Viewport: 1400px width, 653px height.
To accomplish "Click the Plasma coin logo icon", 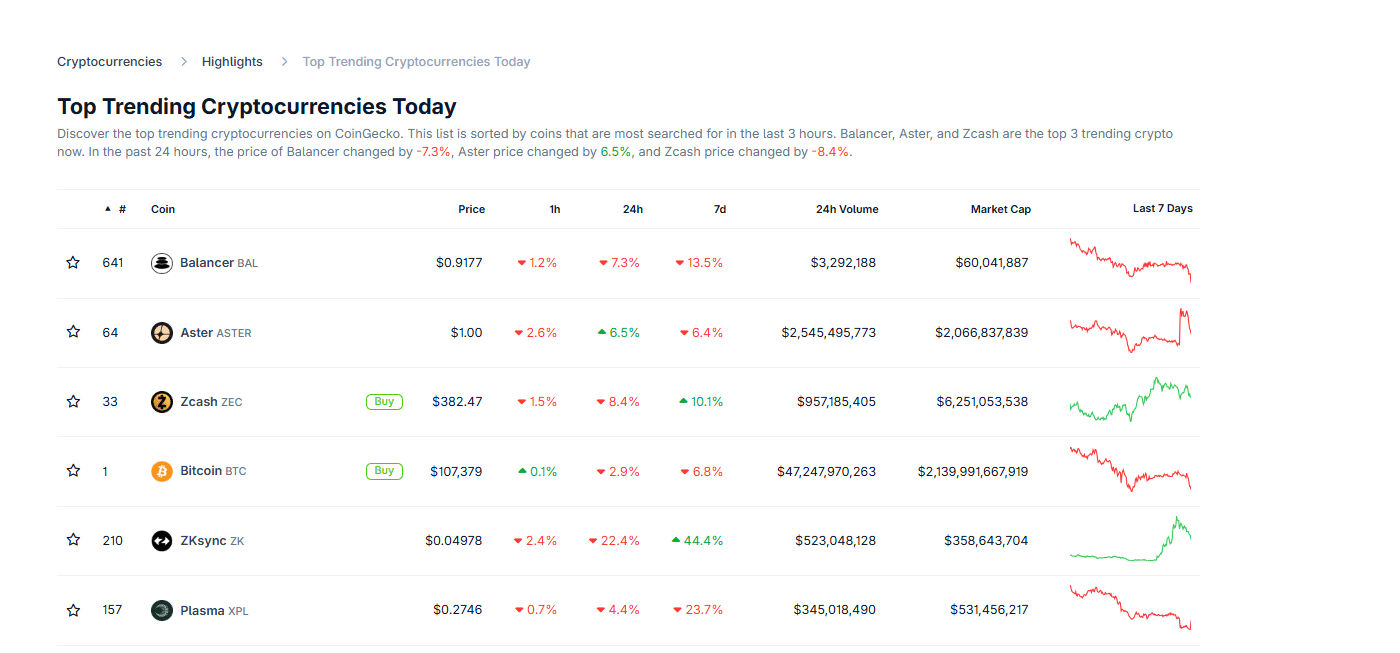I will point(161,609).
